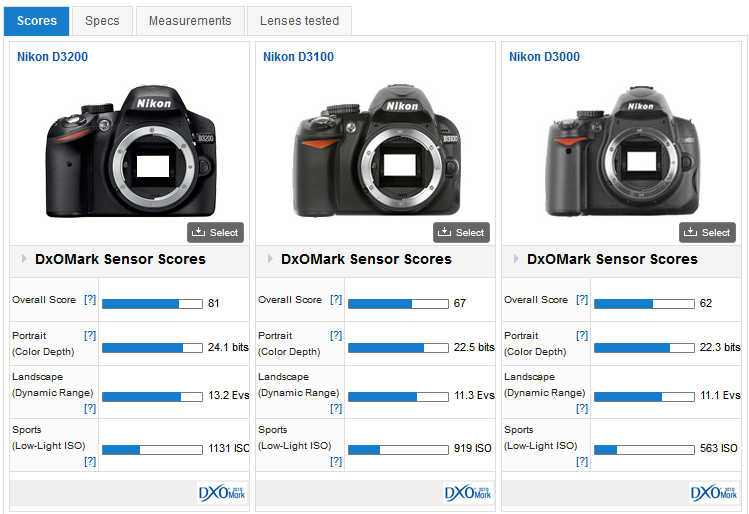The width and height of the screenshot is (749, 514).
Task: Collapse Nikon D3100 DxOMark Sensor Scores triangle
Action: [270, 259]
